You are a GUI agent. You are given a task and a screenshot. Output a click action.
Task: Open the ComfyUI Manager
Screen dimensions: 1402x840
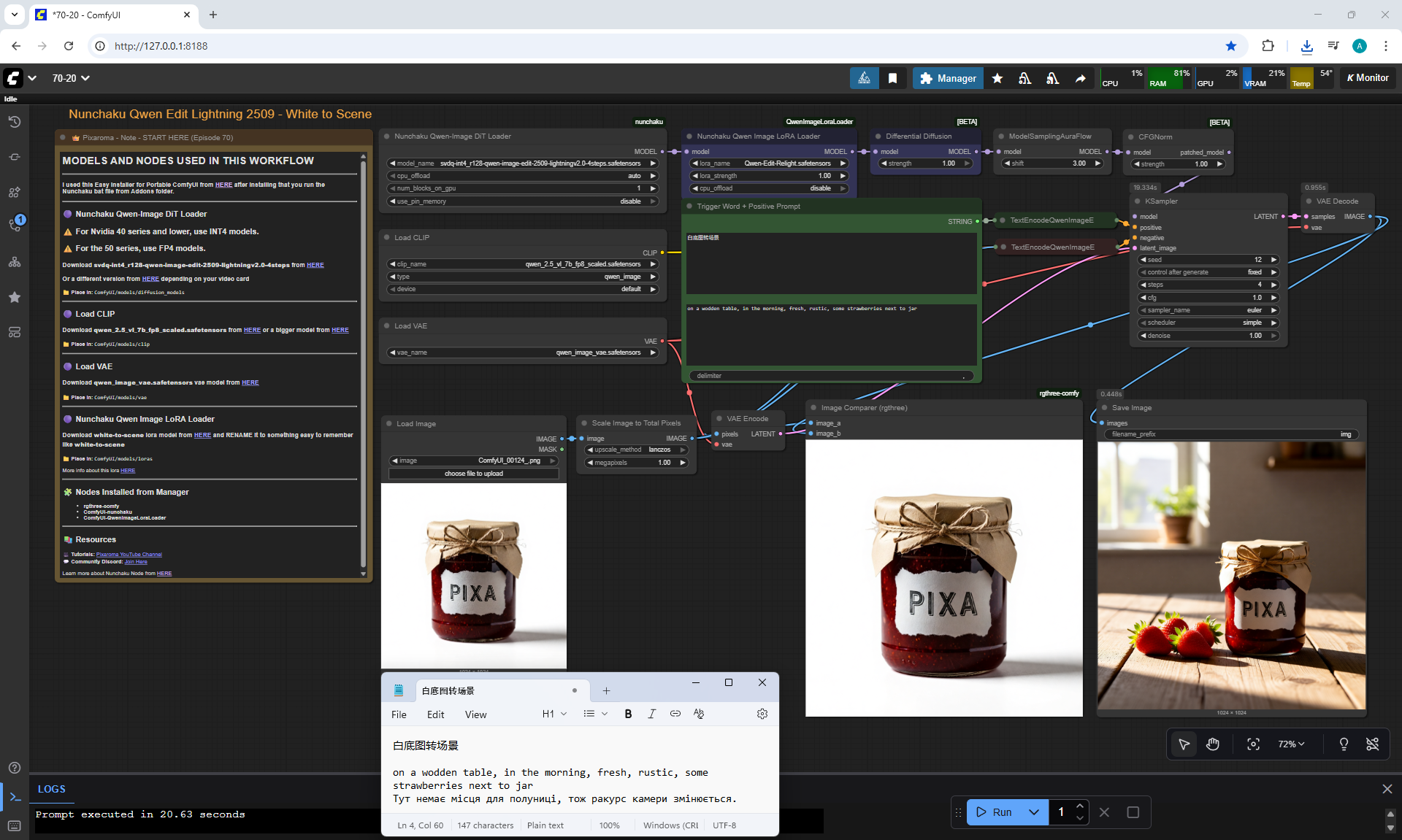tap(948, 78)
